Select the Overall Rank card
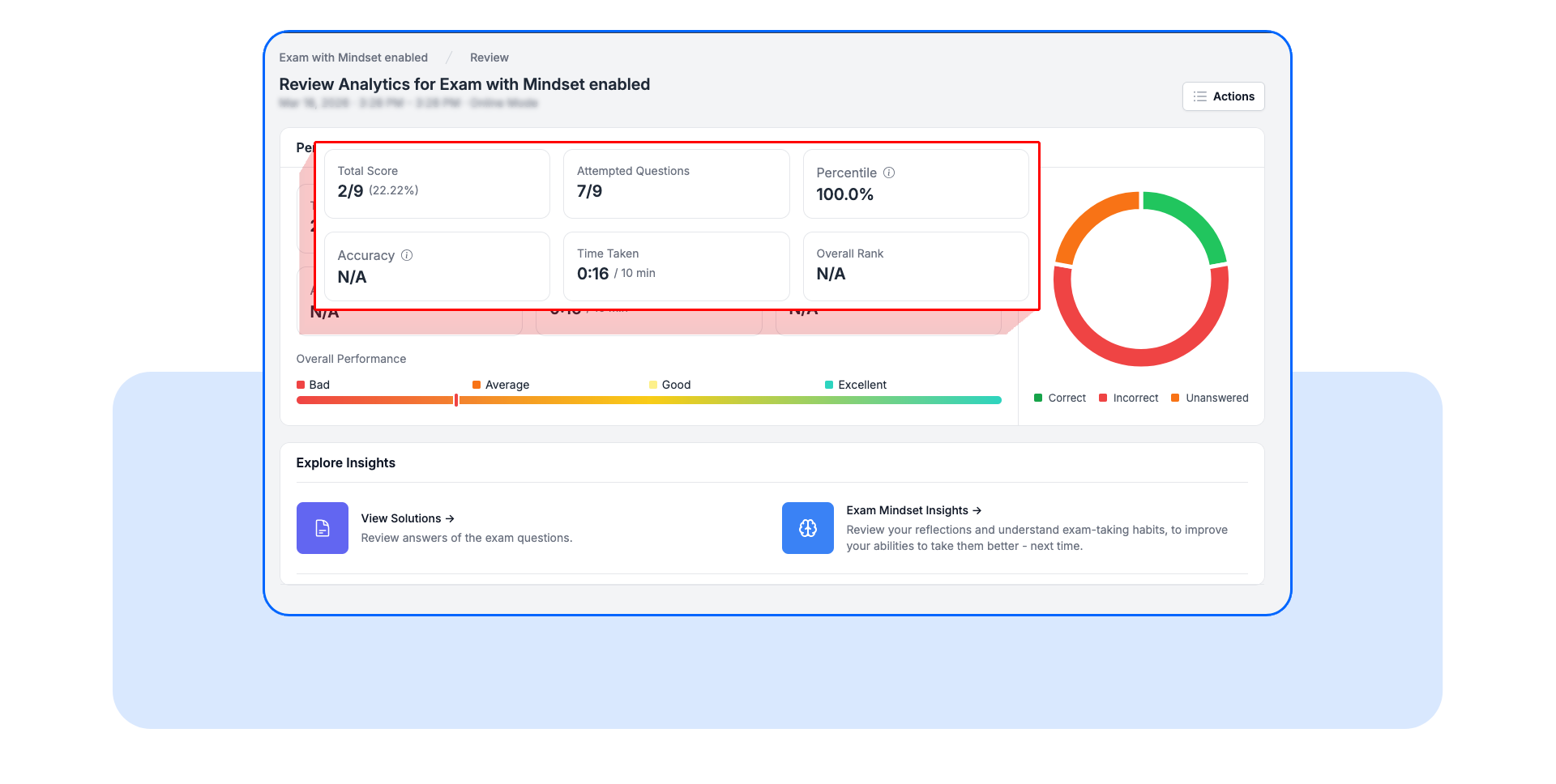1556x784 pixels. pos(915,266)
